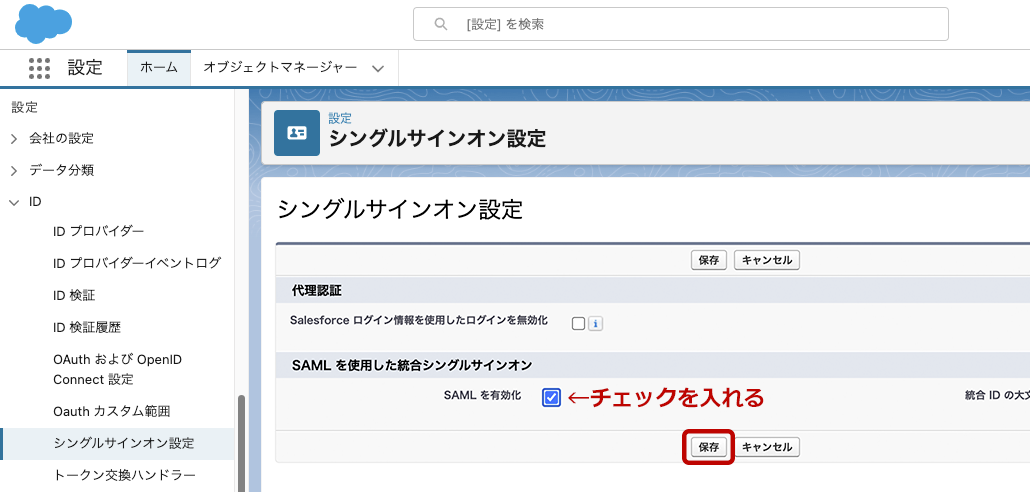
Task: Switch to the ホーム tab
Action: (x=158, y=67)
